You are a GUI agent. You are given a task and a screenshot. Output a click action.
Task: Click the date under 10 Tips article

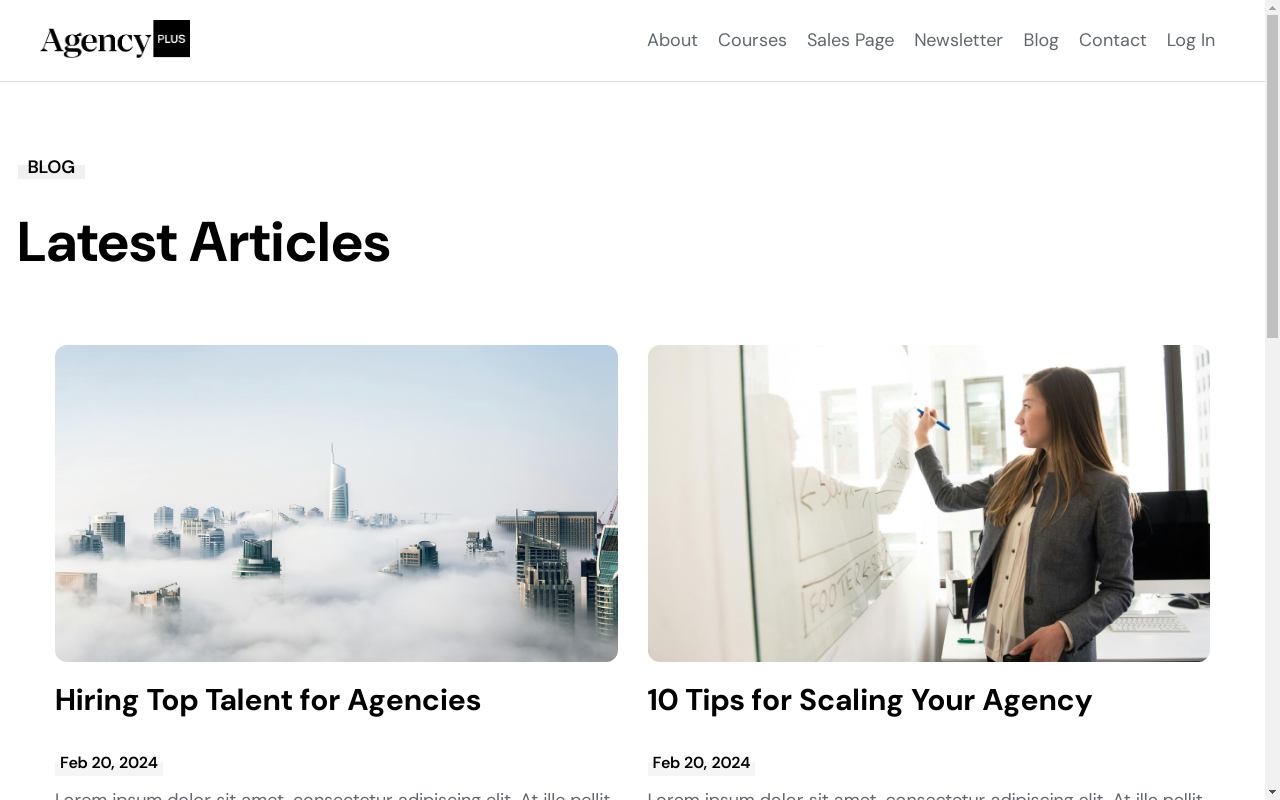click(x=701, y=763)
